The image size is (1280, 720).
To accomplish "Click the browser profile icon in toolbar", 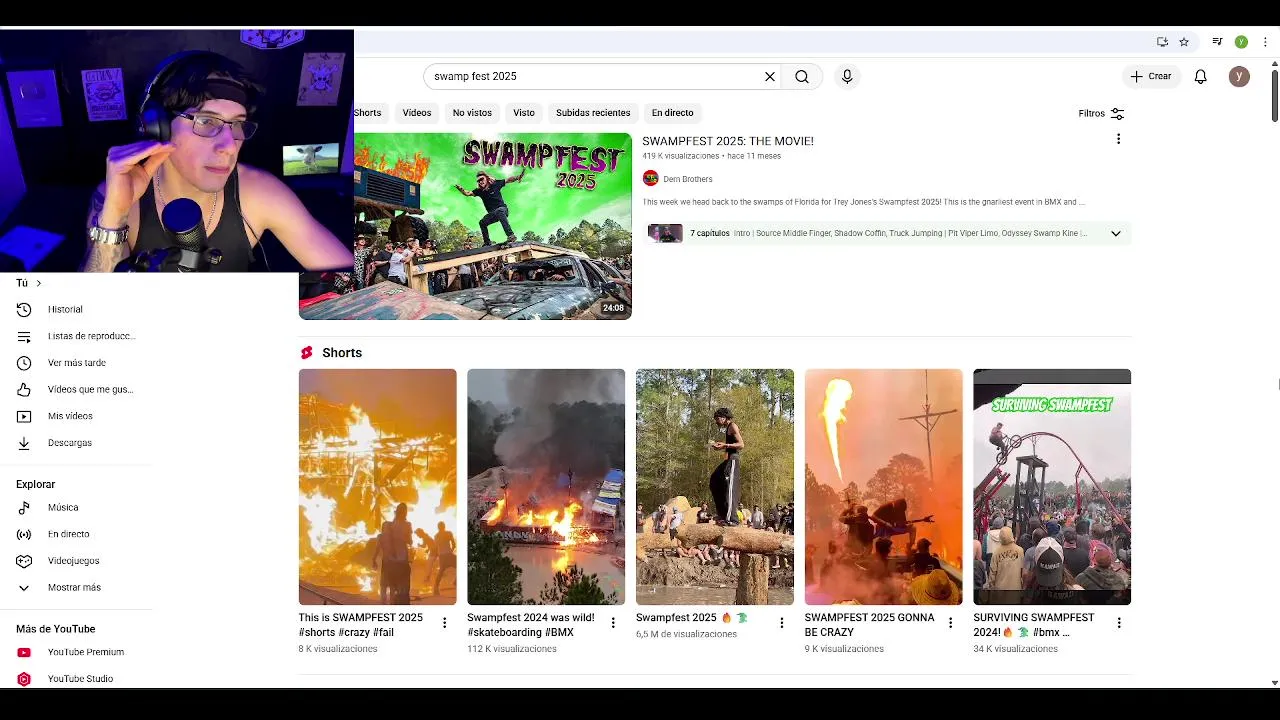I will 1241,42.
